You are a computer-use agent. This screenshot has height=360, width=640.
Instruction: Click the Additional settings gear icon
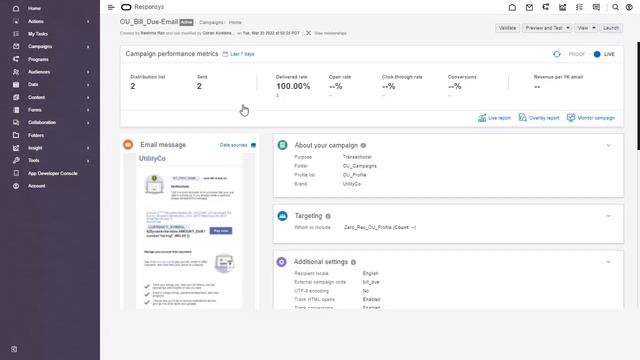[282, 262]
